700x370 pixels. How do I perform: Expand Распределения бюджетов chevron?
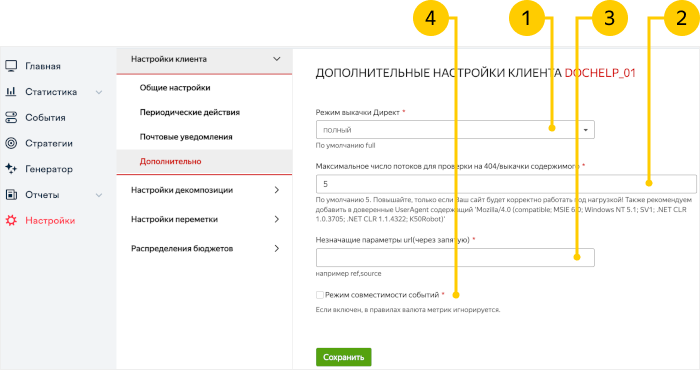click(x=277, y=249)
